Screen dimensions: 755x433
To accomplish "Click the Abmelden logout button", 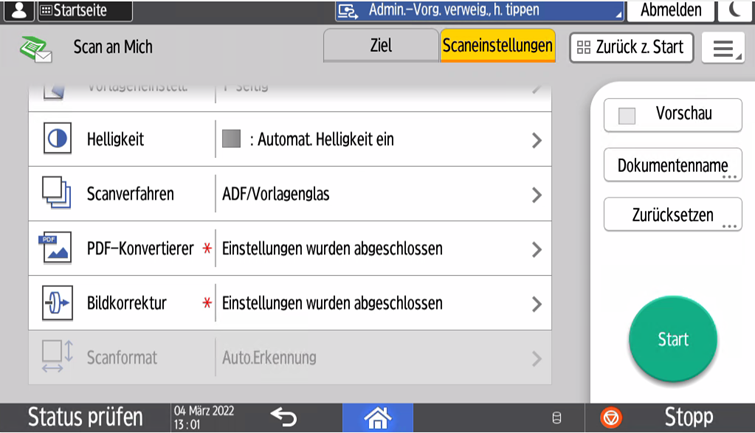I will 670,10.
